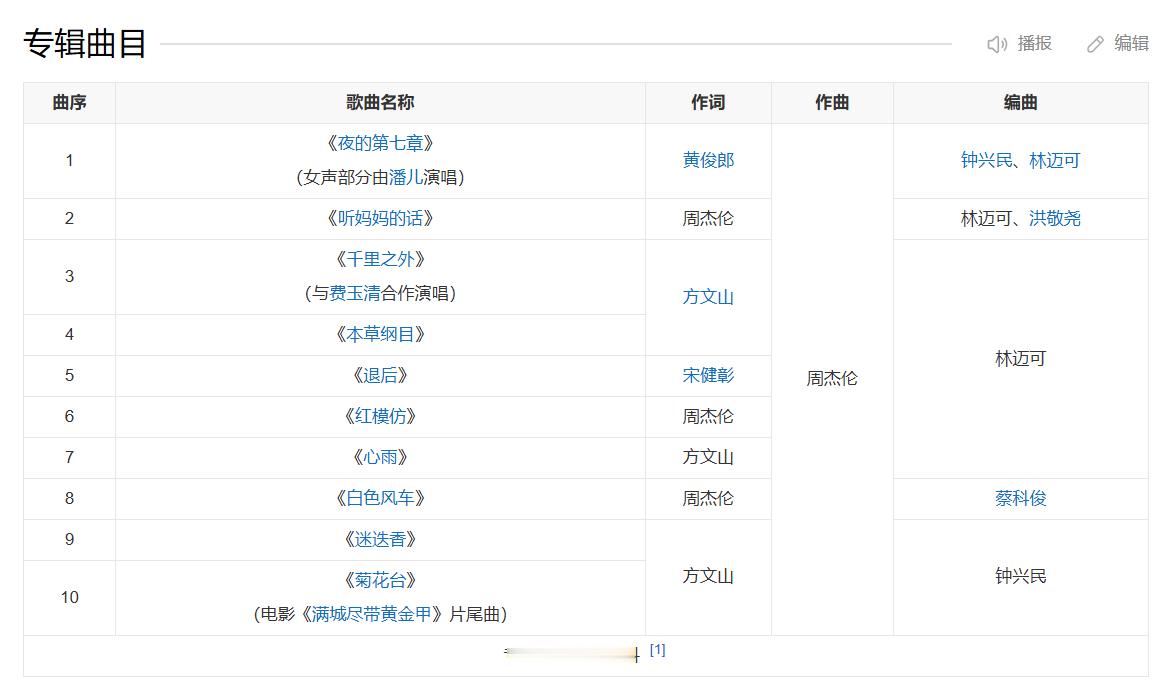
Task: Open the 钟兴民 arranger link in row 1
Action: tap(987, 160)
